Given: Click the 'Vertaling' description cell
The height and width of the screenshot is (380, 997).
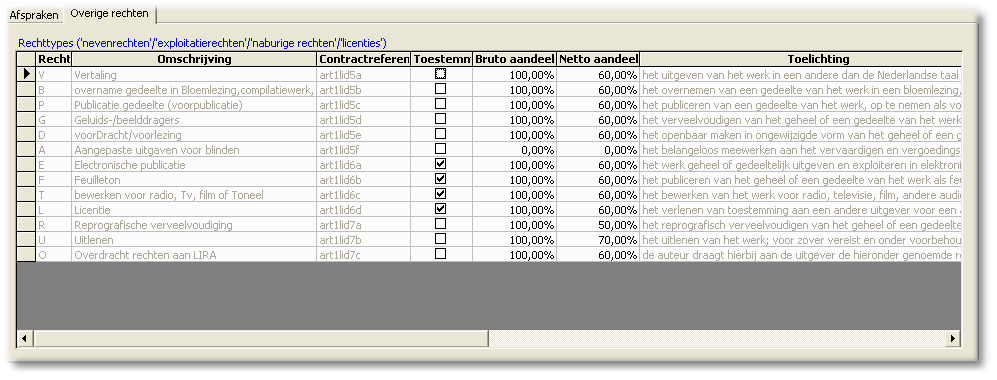Looking at the screenshot, I should (194, 74).
